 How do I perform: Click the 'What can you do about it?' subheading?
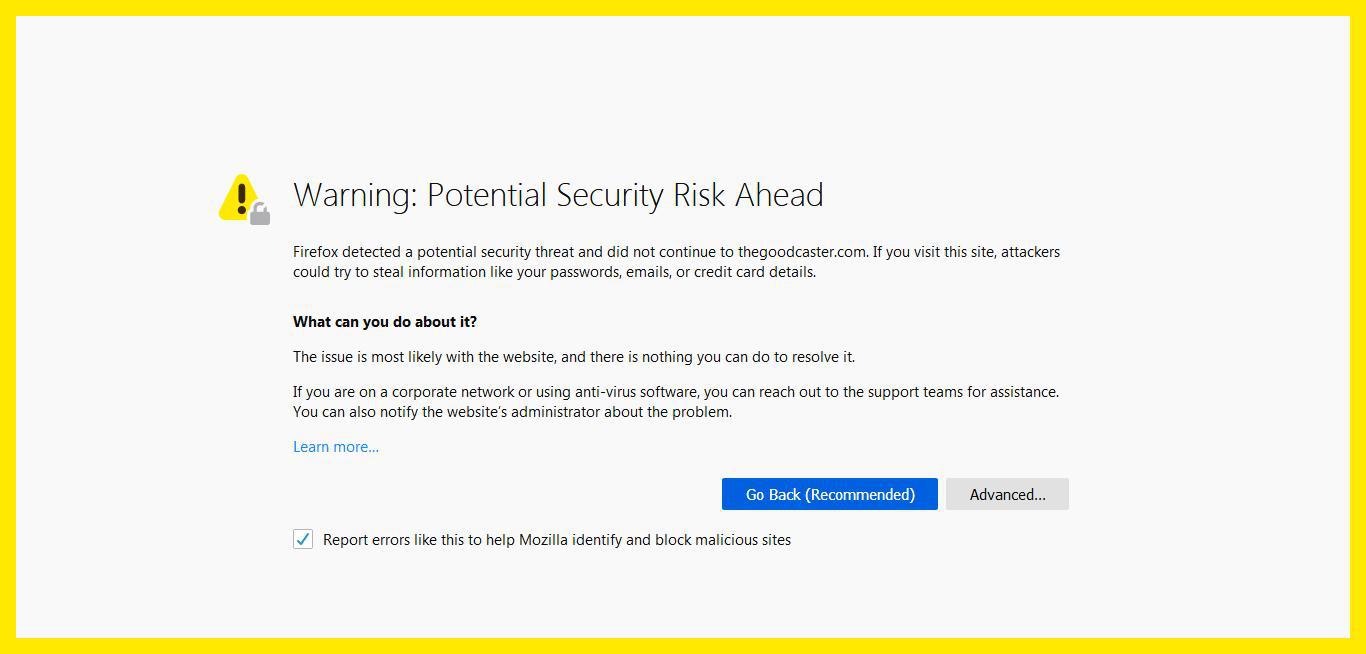pyautogui.click(x=385, y=322)
